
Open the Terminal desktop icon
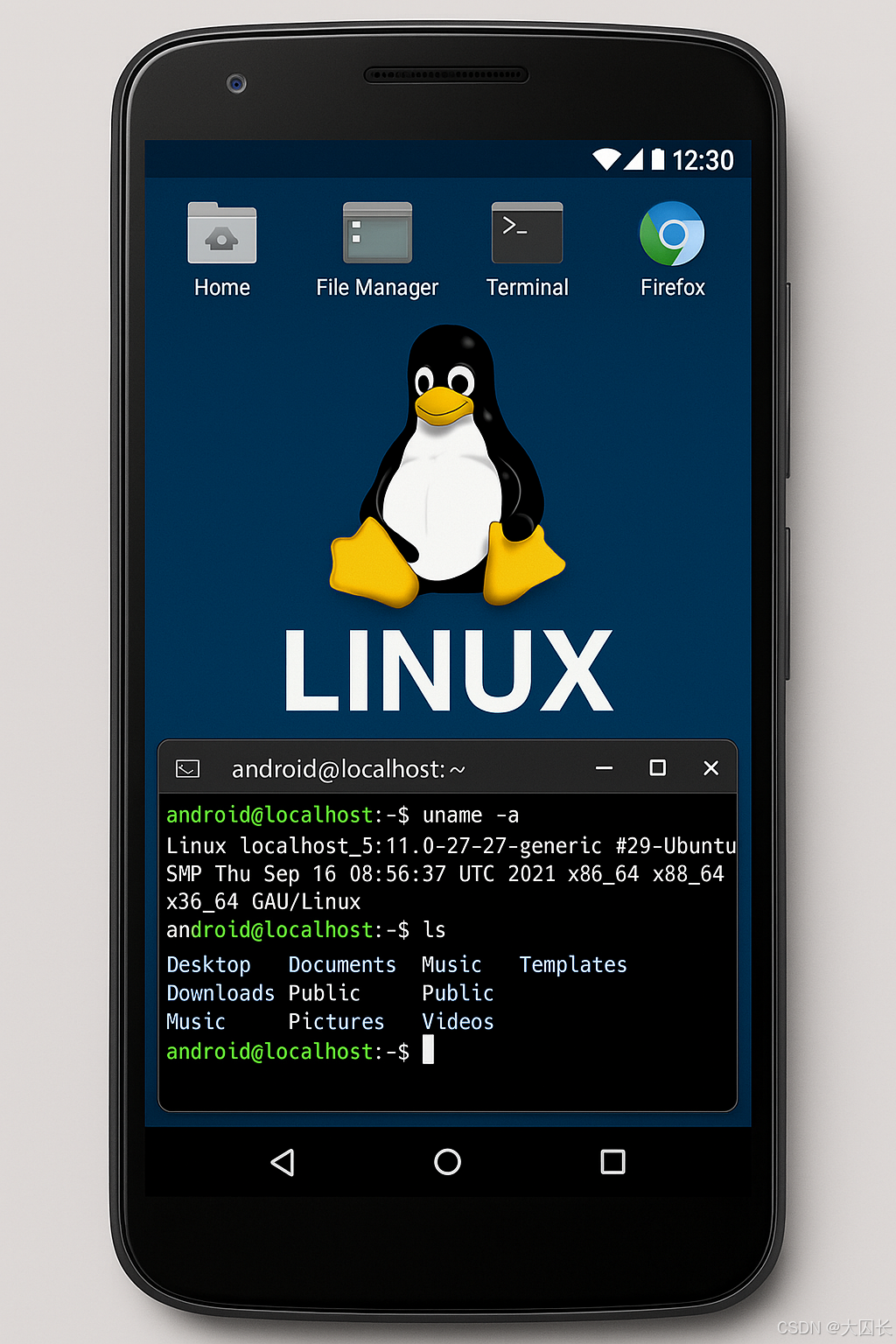(527, 233)
